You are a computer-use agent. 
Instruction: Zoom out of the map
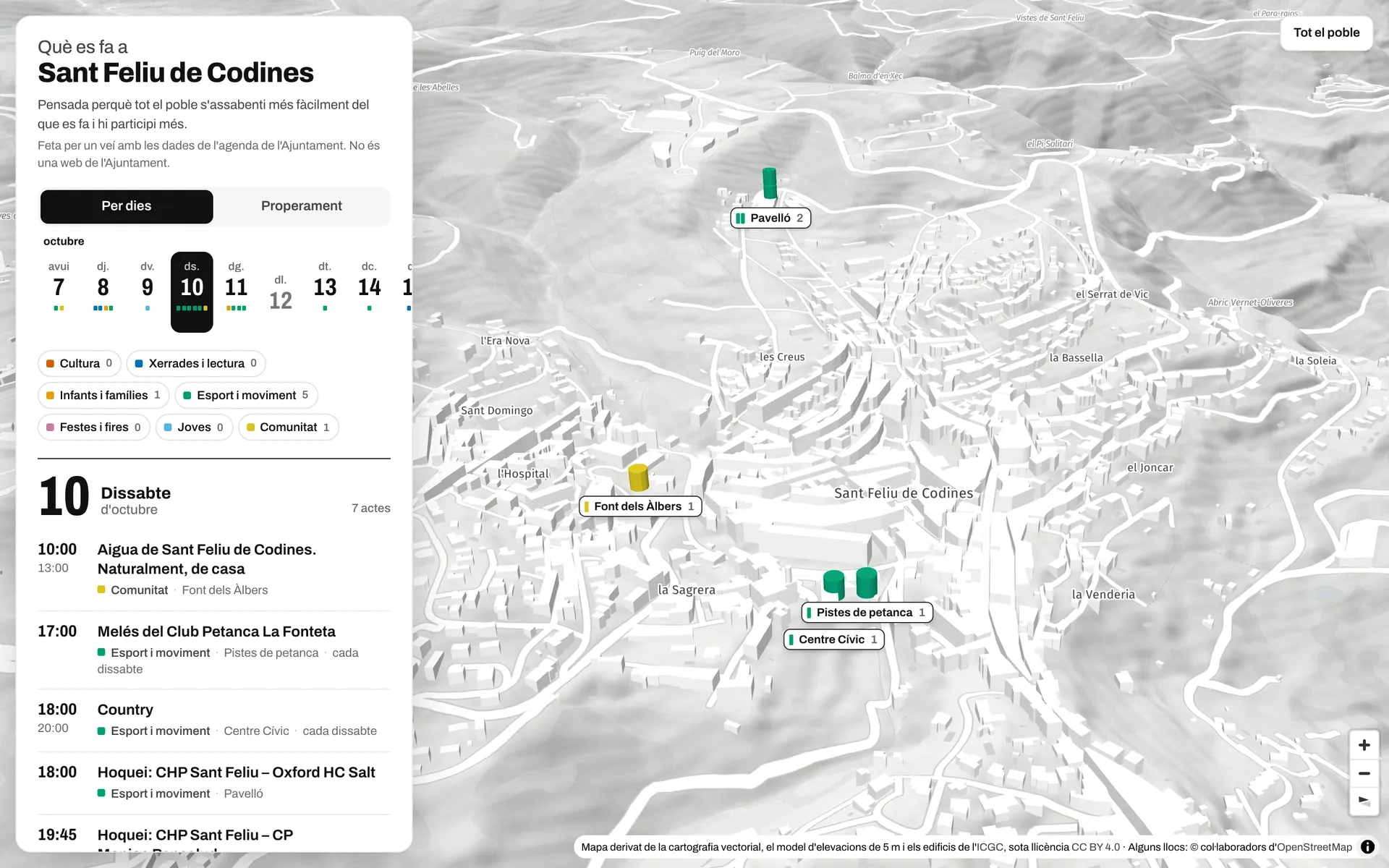pos(1364,773)
